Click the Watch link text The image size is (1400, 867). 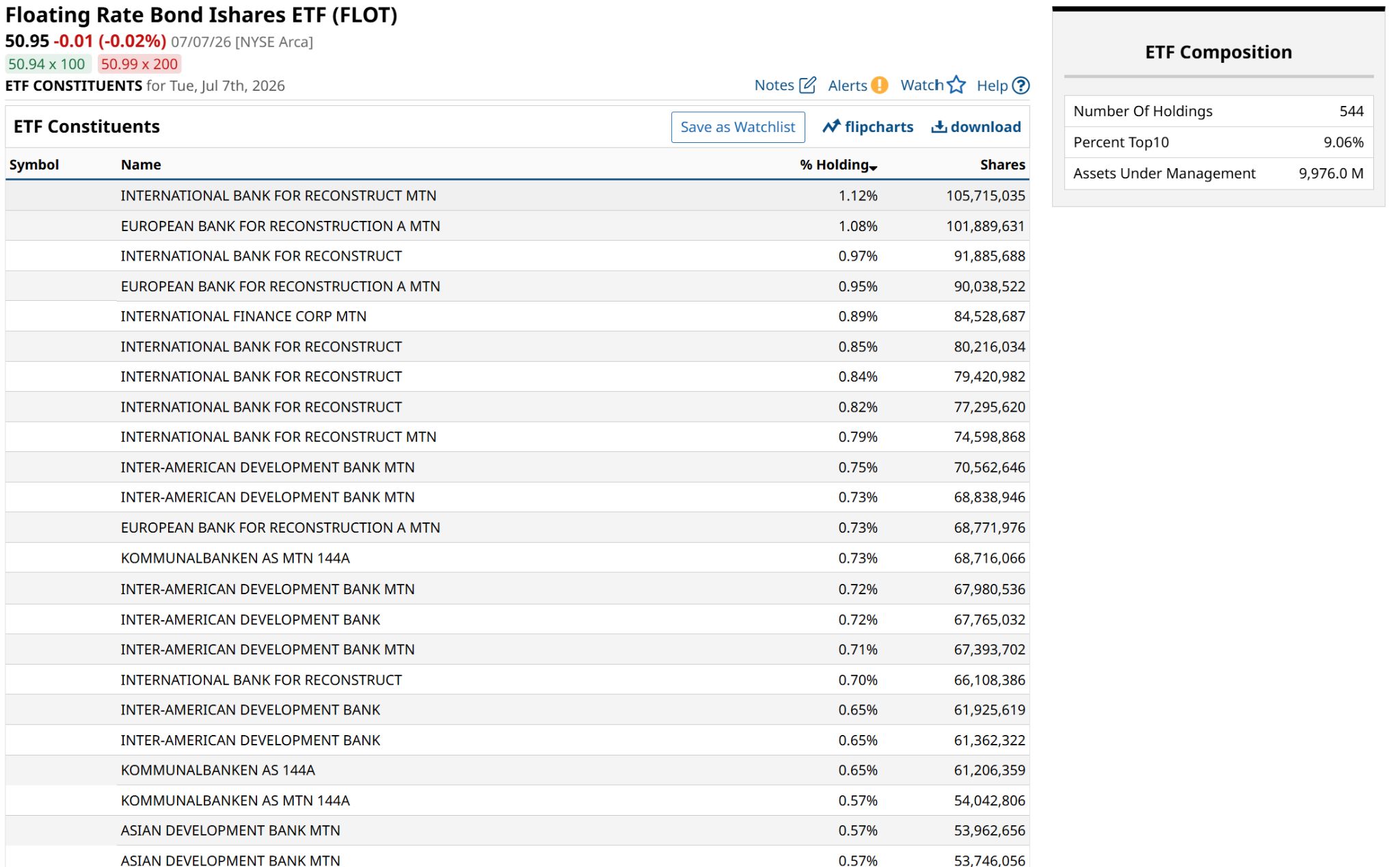click(x=922, y=85)
